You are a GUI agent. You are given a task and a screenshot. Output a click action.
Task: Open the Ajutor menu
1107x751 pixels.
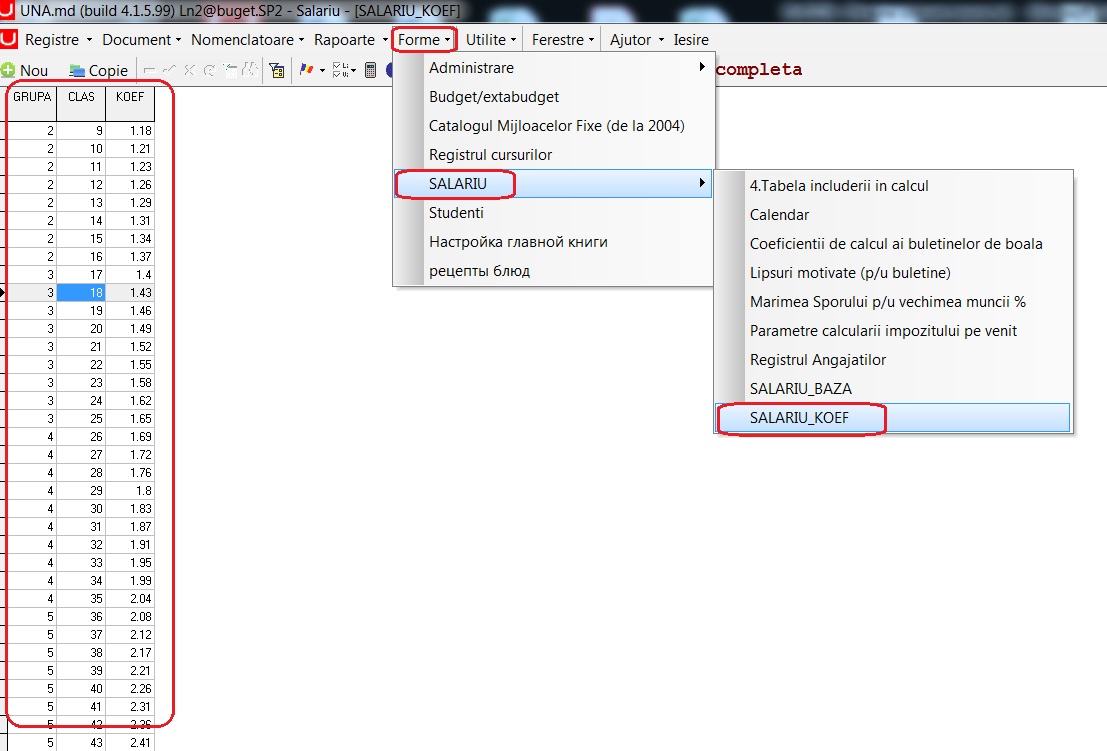pyautogui.click(x=638, y=40)
